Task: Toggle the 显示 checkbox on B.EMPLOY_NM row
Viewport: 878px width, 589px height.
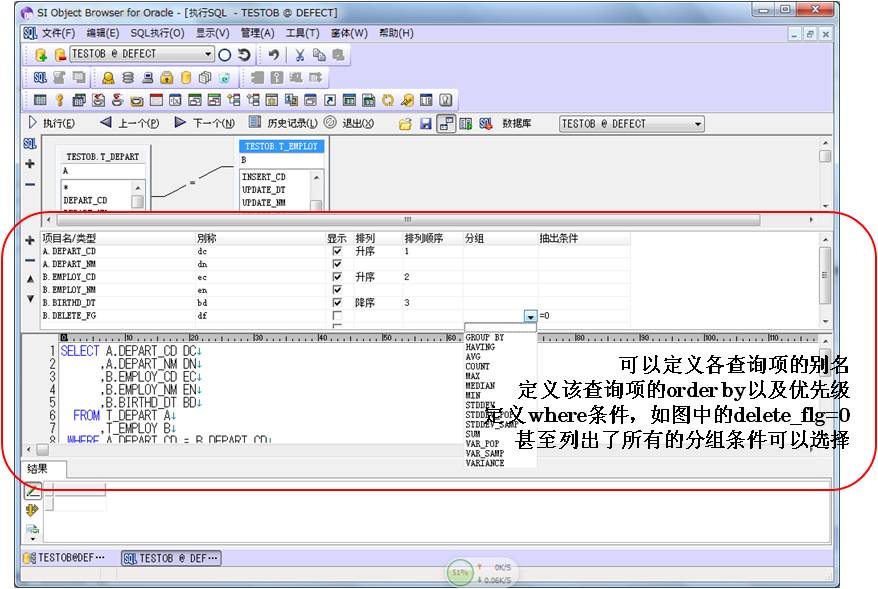Action: (339, 289)
